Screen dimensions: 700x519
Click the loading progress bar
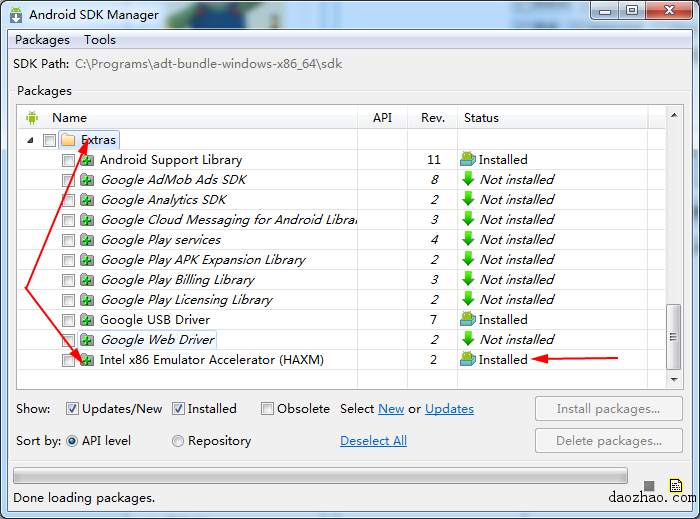point(321,476)
